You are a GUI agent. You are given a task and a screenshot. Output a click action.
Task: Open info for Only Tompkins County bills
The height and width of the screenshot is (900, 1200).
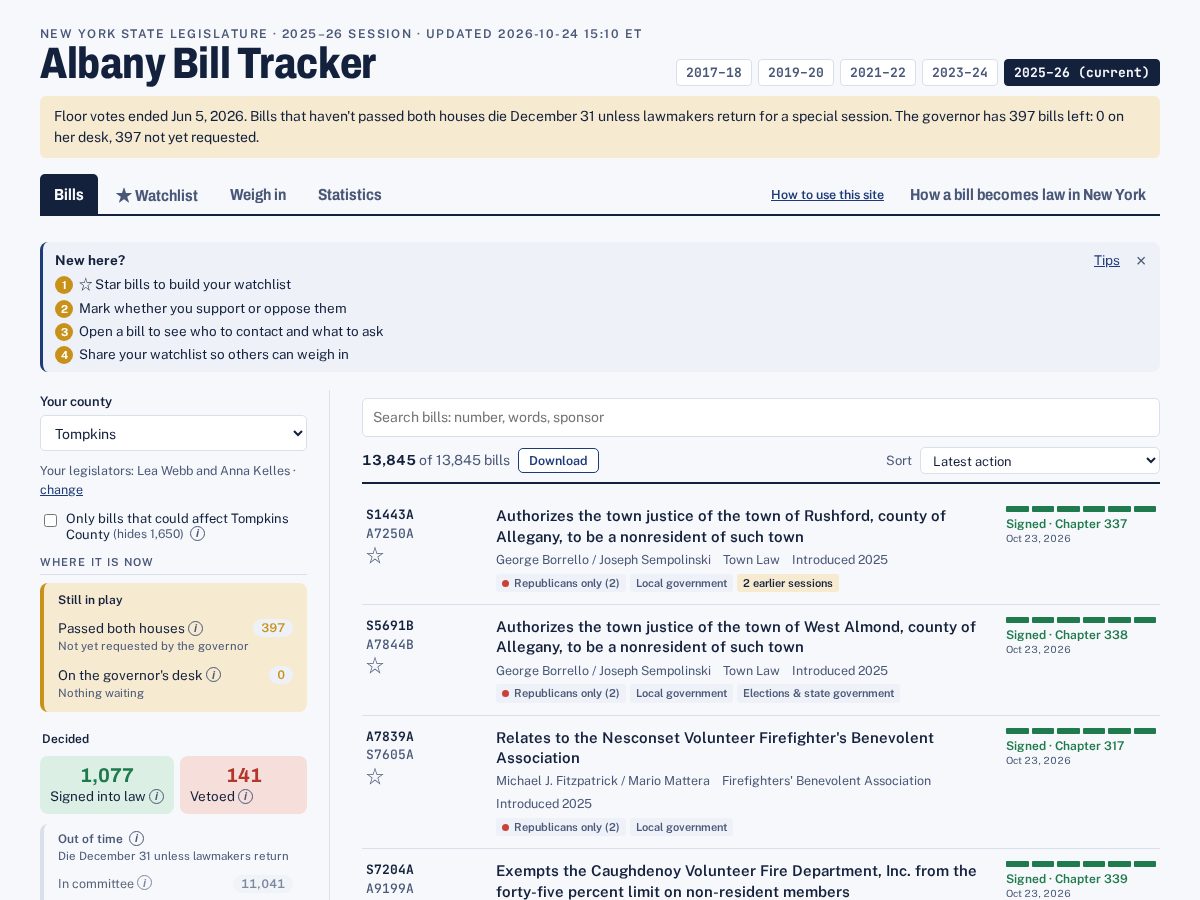coord(198,534)
